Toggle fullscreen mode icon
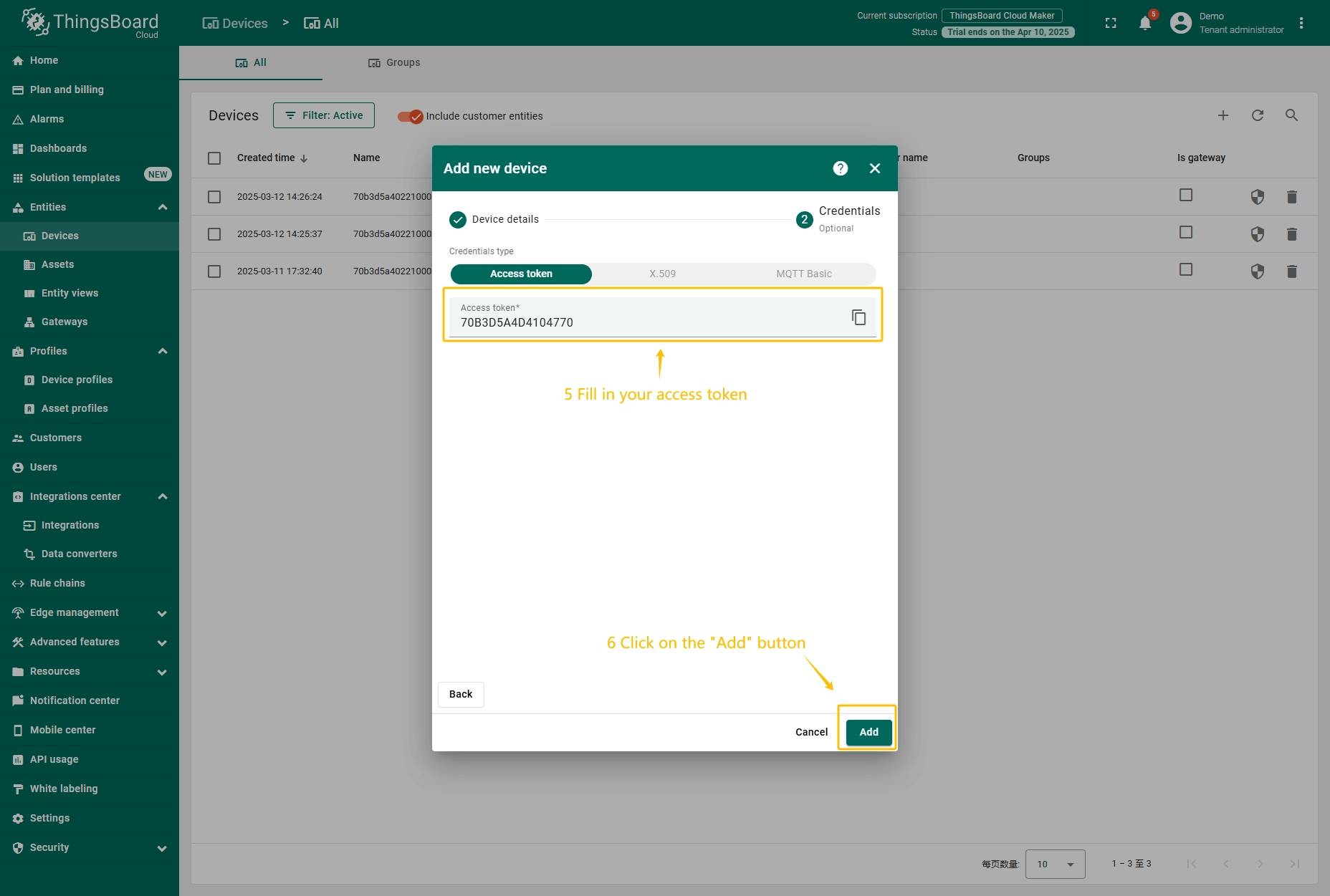 pos(1111,24)
